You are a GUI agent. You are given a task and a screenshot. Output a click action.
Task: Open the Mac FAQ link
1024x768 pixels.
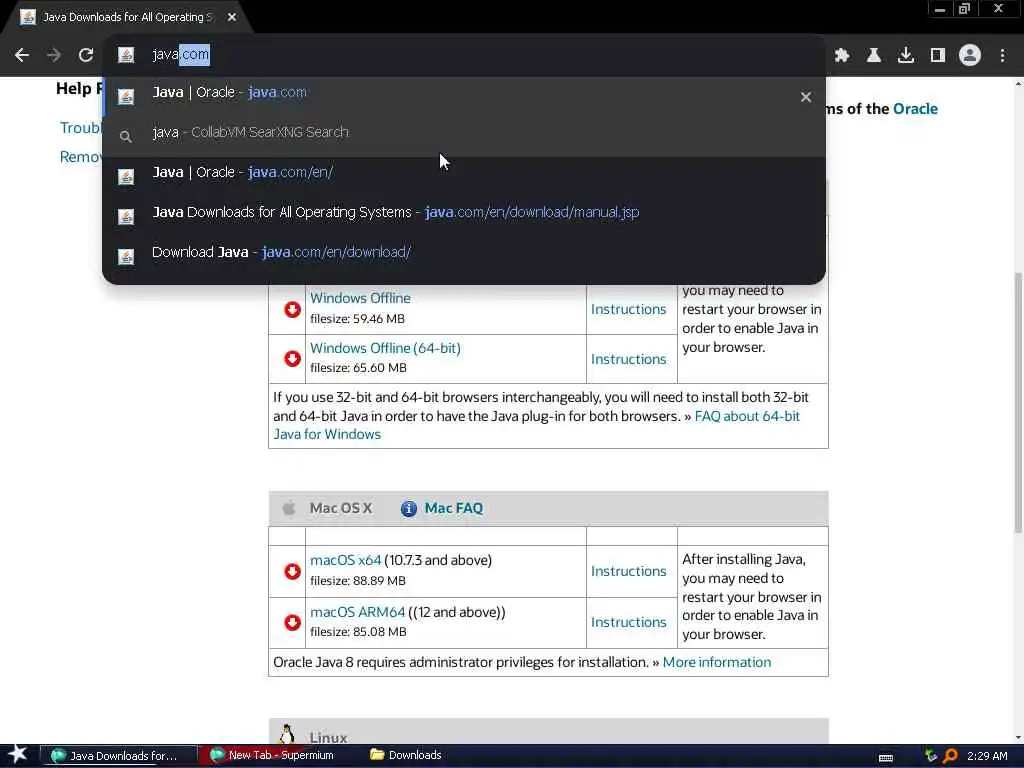click(453, 508)
